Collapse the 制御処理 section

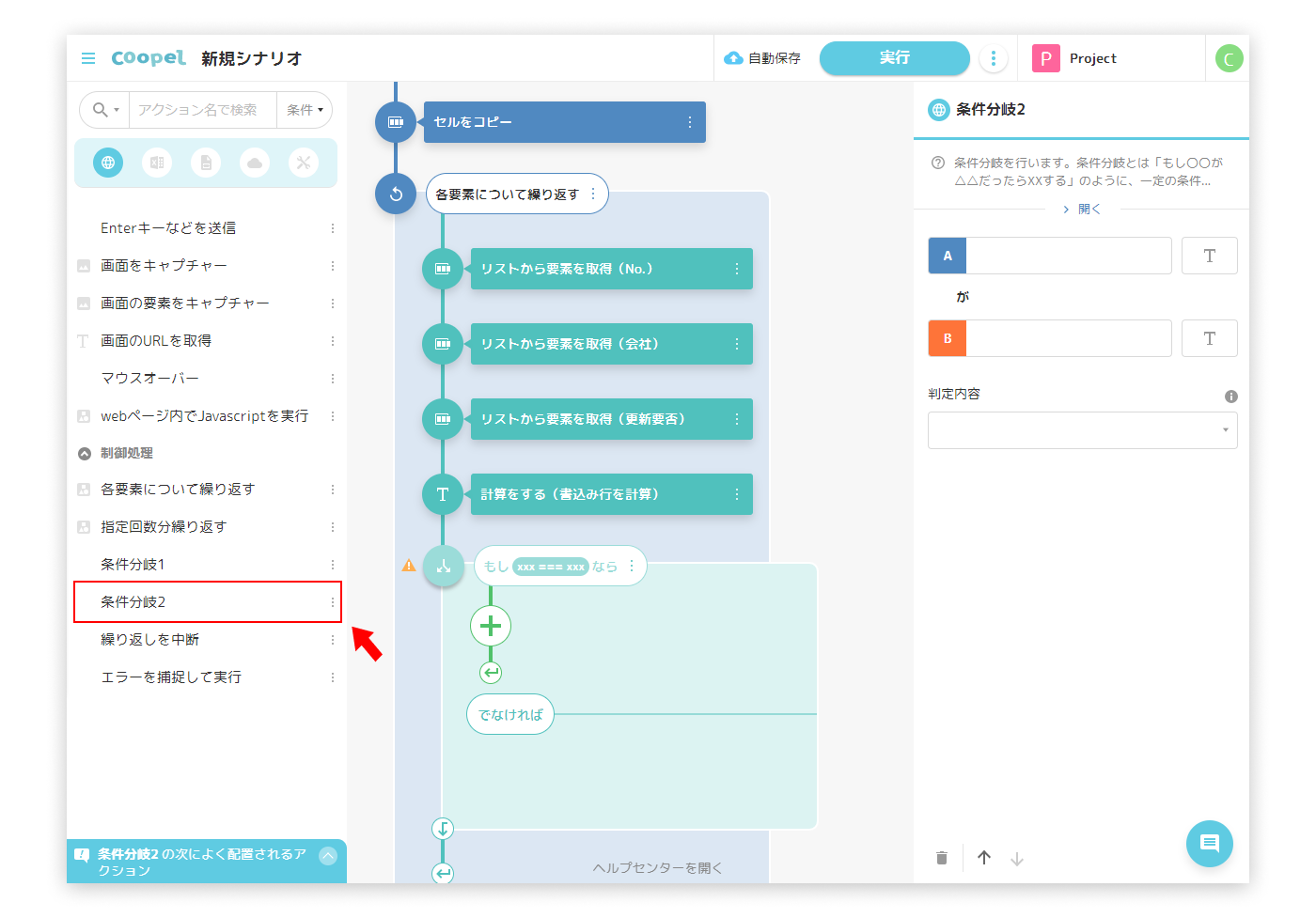(85, 454)
